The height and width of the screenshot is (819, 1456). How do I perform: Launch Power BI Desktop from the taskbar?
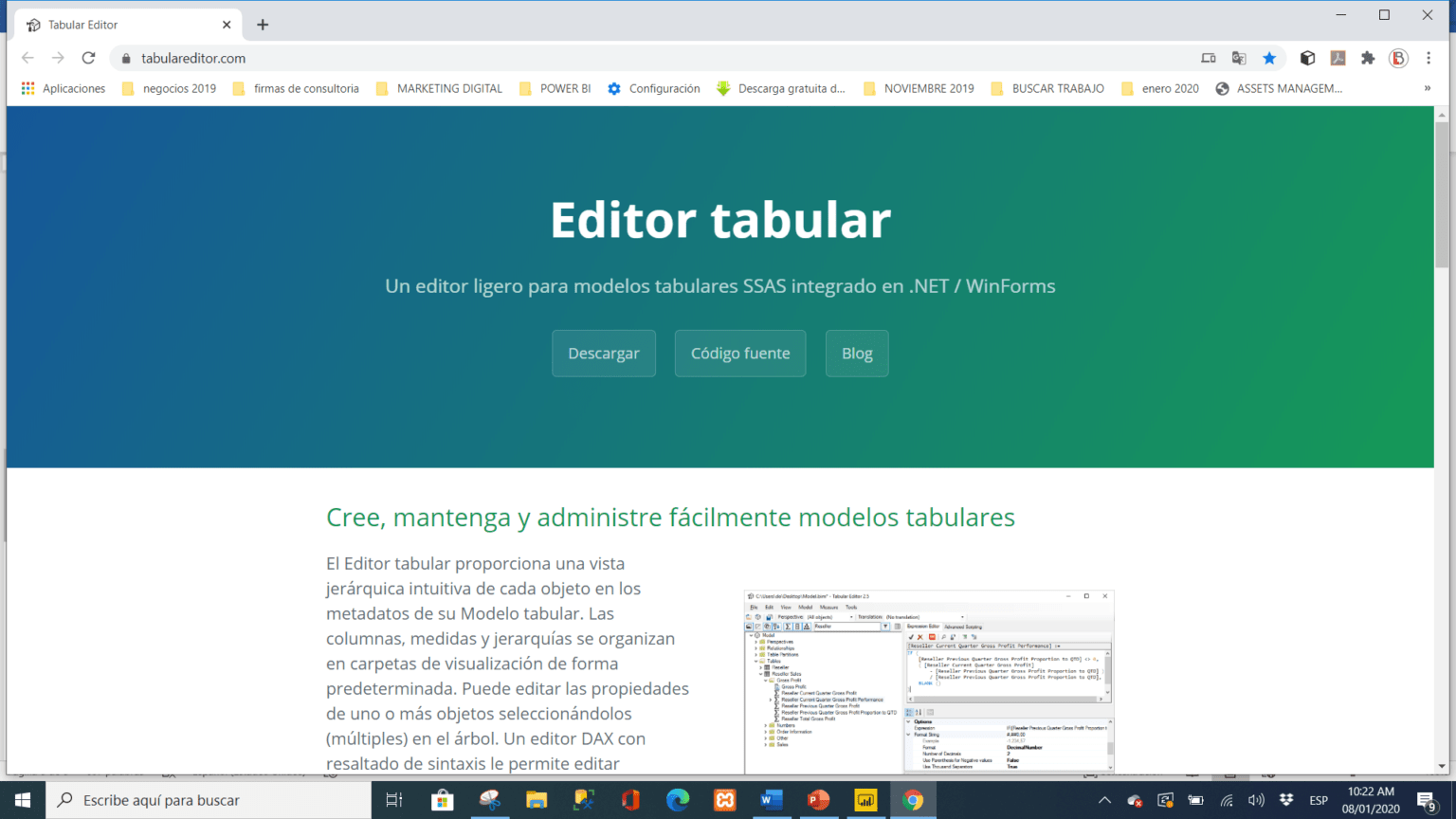tap(866, 800)
